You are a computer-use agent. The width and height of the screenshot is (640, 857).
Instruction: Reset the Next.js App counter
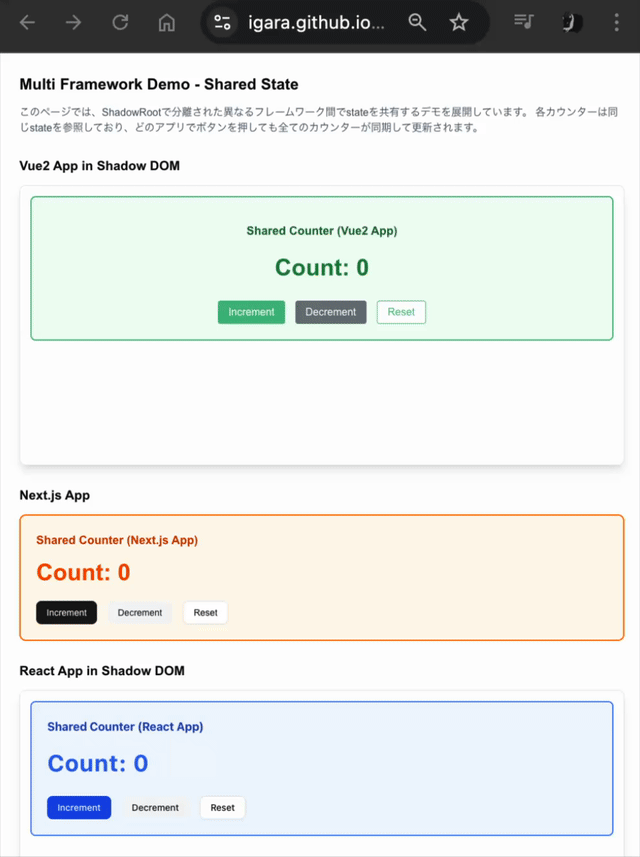(205, 612)
